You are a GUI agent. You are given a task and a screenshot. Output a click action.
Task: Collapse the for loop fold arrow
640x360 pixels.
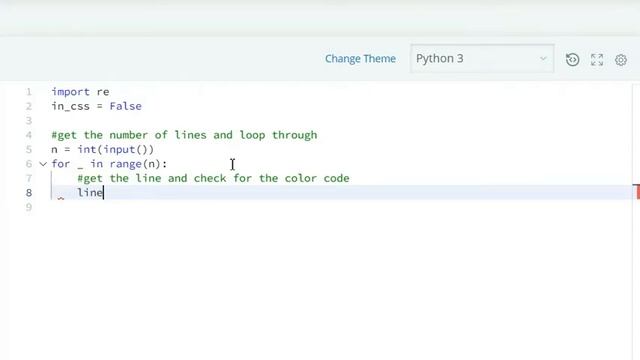pos(43,164)
